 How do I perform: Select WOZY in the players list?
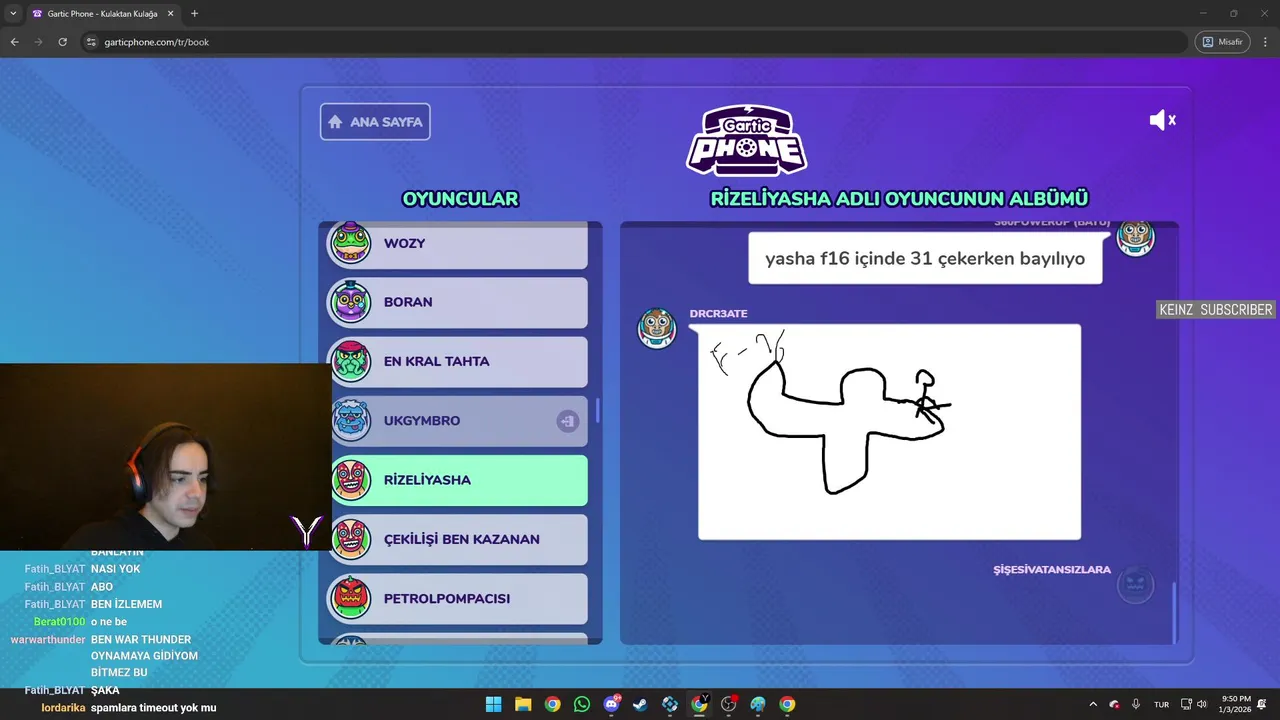tap(459, 243)
